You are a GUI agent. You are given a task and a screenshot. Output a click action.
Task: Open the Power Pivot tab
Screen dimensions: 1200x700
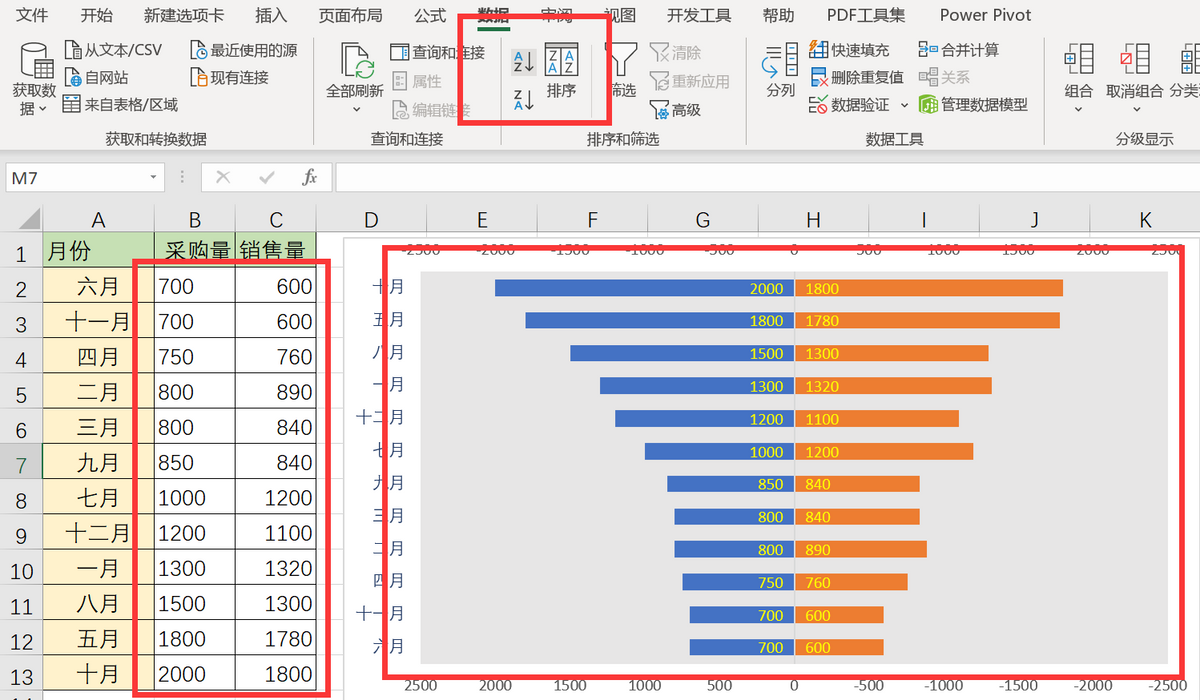click(985, 15)
